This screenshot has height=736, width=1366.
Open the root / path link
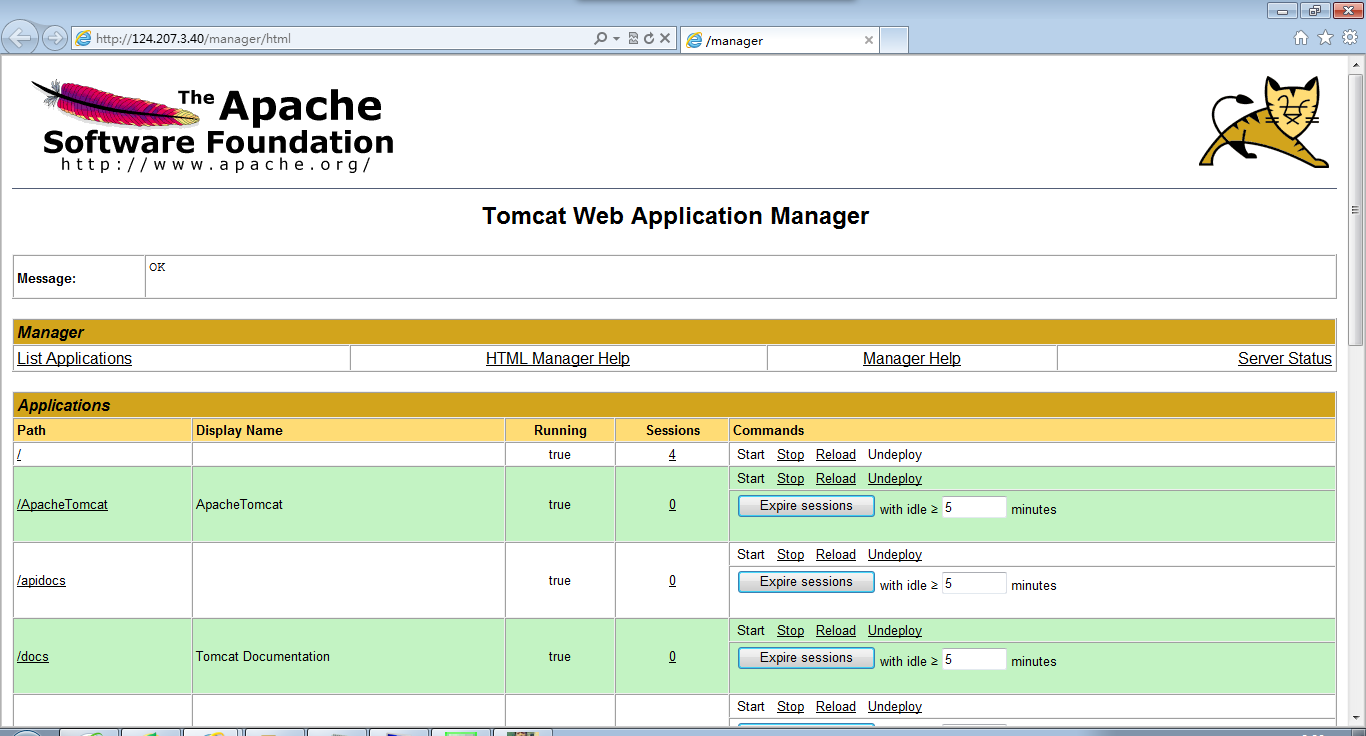19,455
